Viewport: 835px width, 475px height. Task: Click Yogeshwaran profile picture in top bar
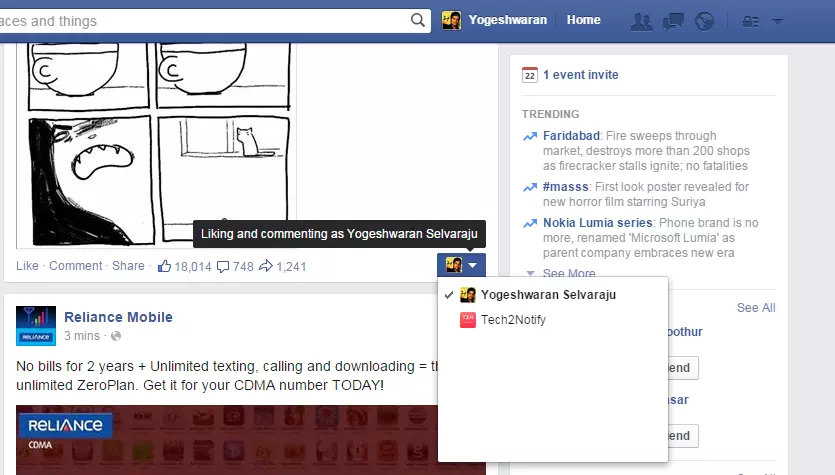coord(452,20)
